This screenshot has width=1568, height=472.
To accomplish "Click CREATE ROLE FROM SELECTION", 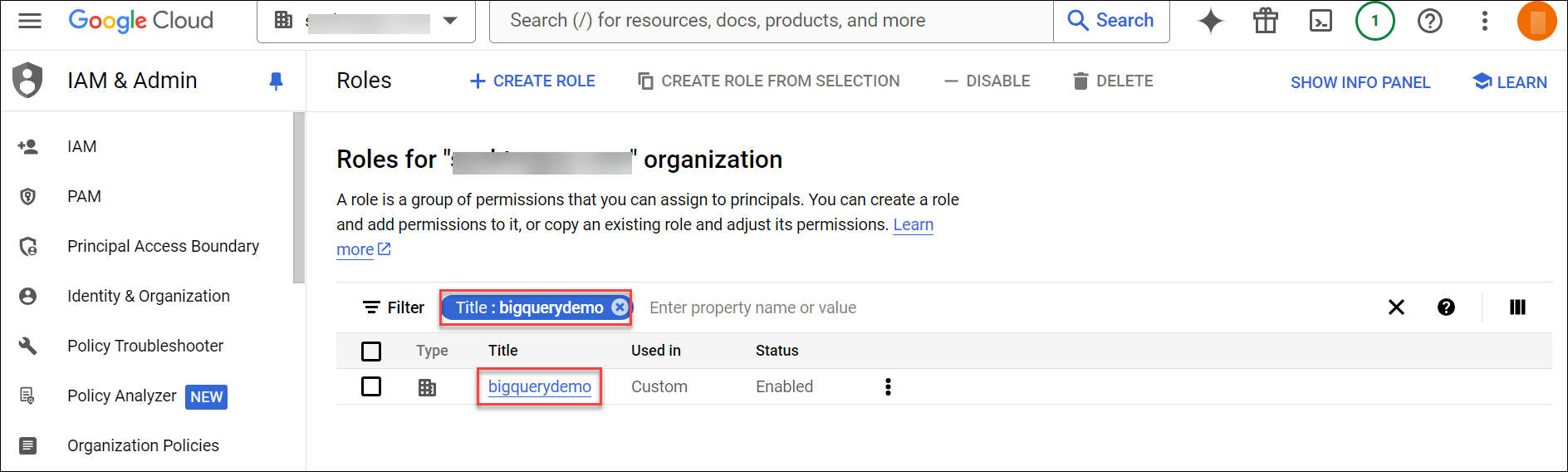I will click(x=768, y=81).
